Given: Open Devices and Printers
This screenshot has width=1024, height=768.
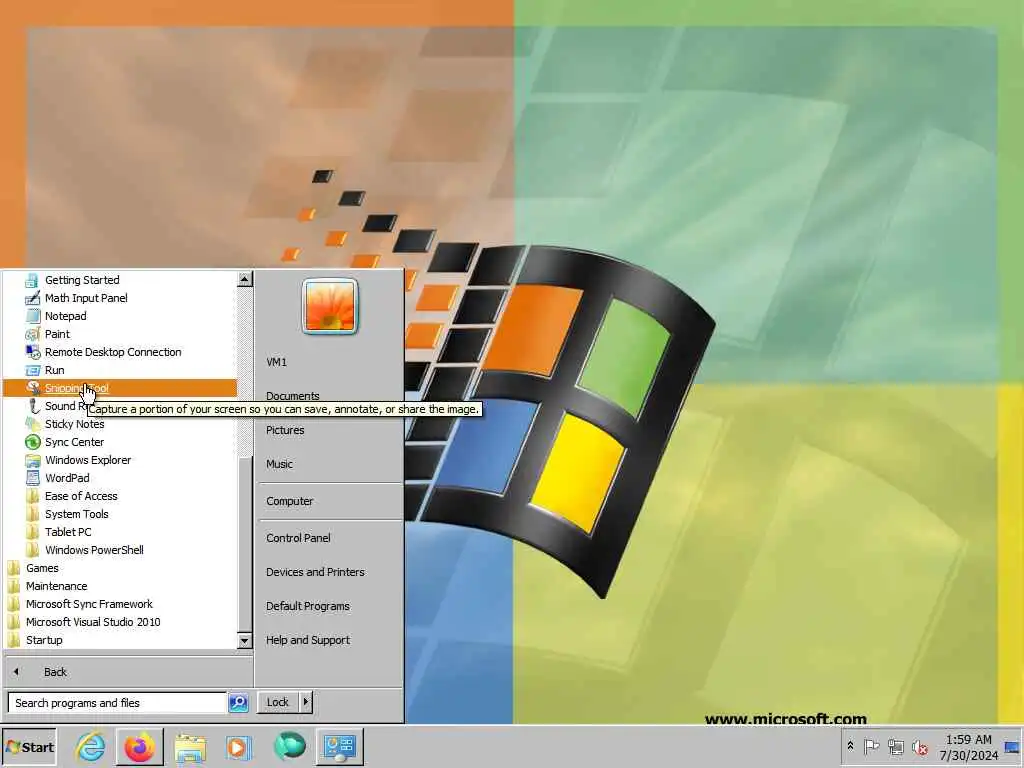Looking at the screenshot, I should [315, 571].
